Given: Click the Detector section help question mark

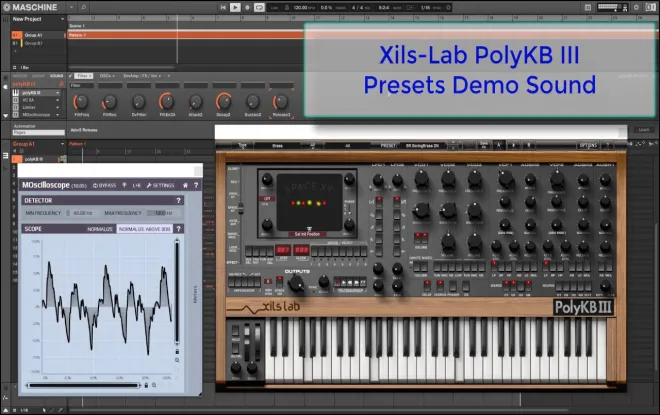Looking at the screenshot, I should [x=178, y=200].
